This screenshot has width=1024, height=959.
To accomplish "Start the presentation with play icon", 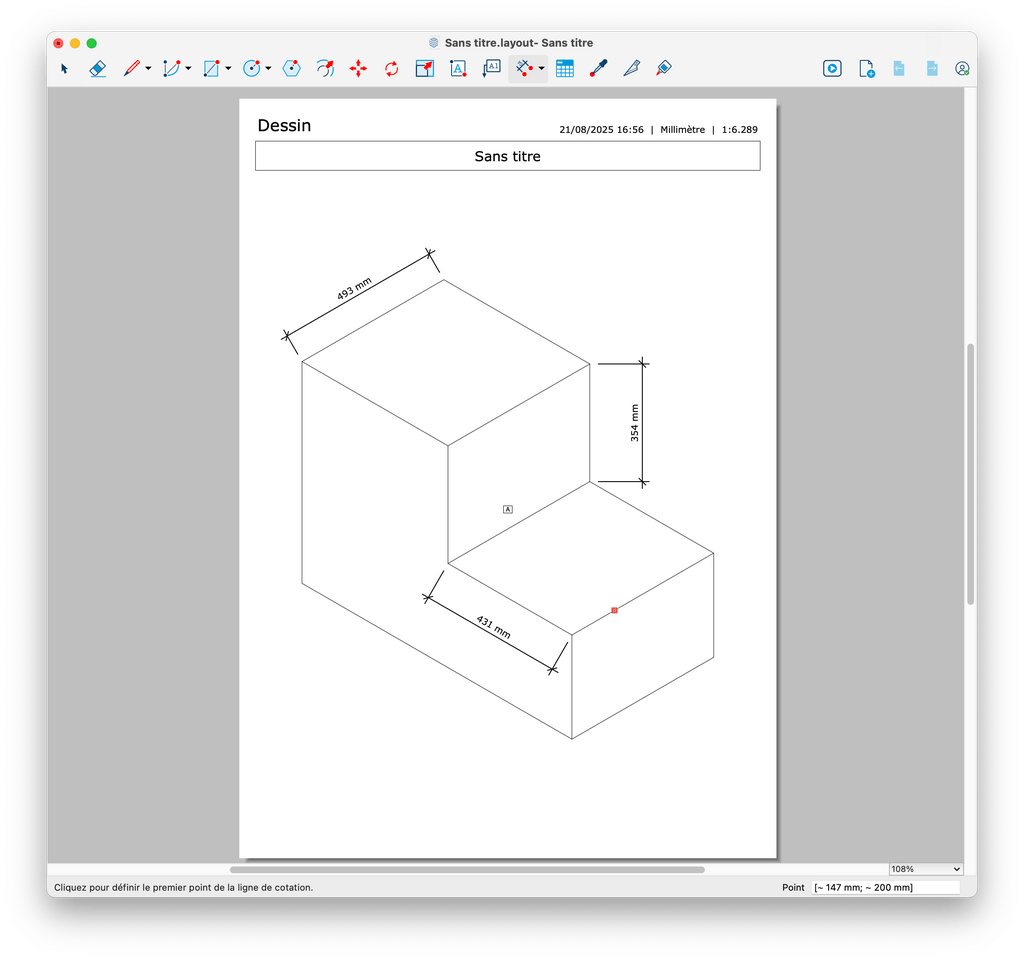I will tap(832, 69).
